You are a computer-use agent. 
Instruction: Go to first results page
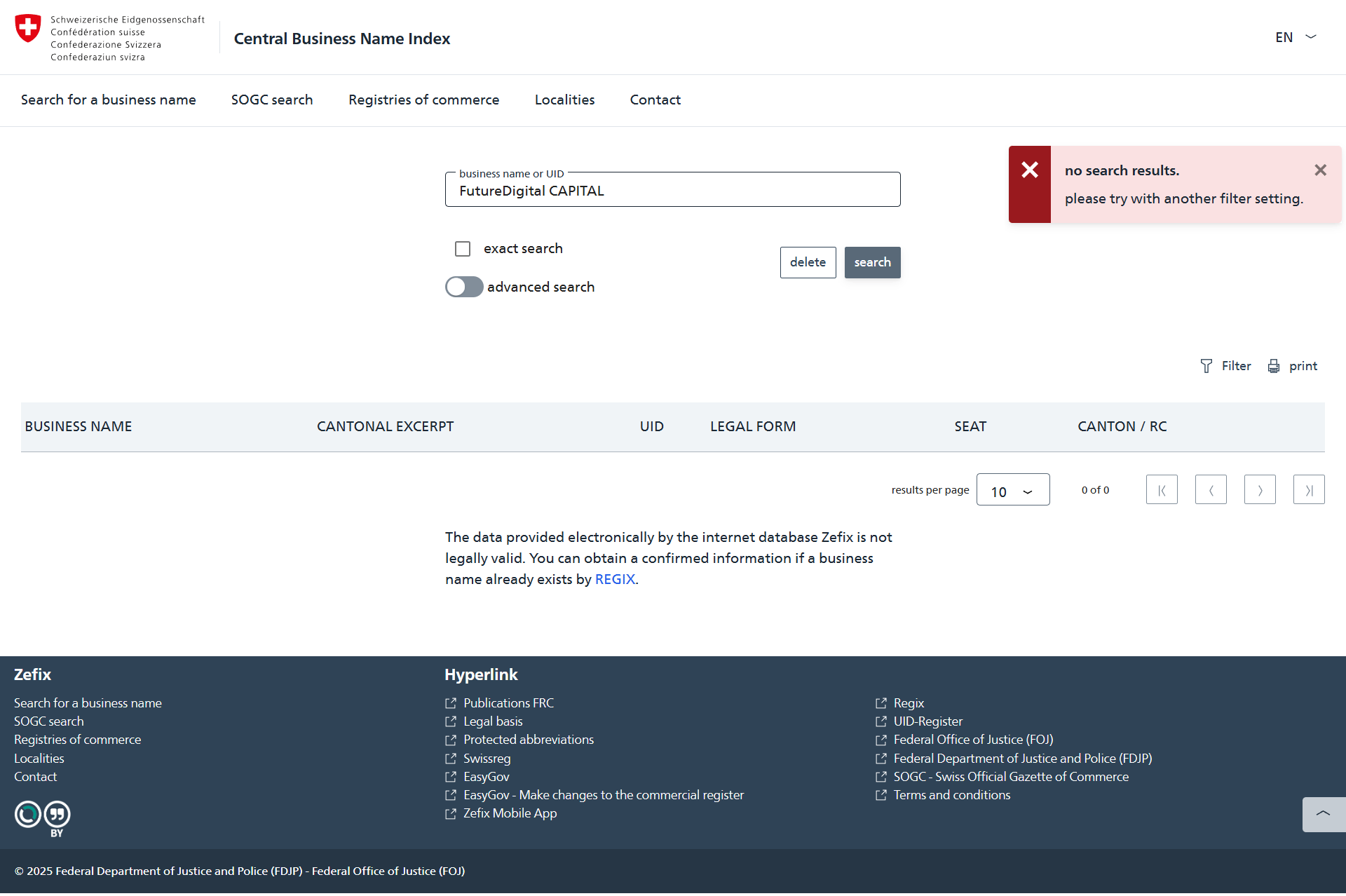point(1162,489)
